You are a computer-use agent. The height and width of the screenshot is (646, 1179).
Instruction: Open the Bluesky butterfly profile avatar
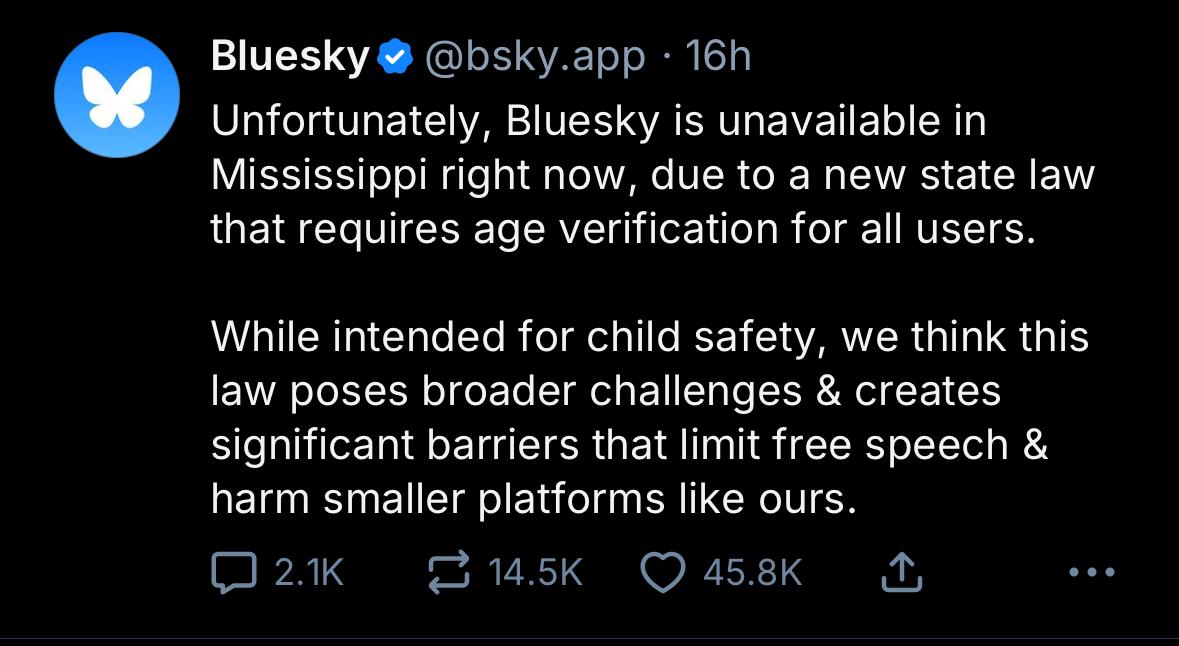coord(117,95)
